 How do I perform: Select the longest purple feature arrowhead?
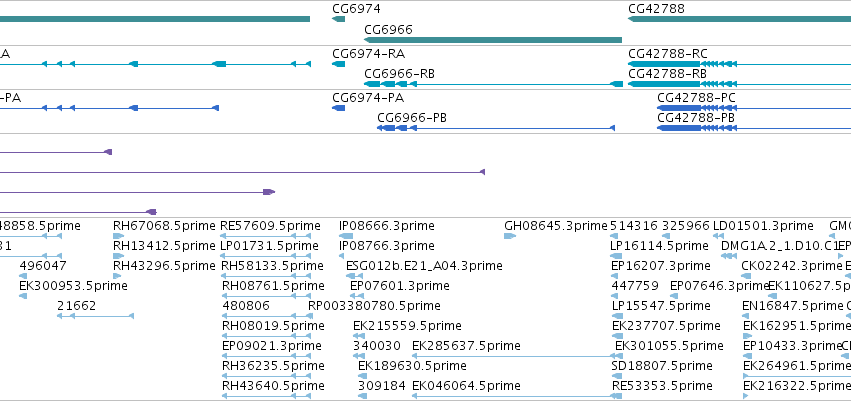tap(482, 172)
